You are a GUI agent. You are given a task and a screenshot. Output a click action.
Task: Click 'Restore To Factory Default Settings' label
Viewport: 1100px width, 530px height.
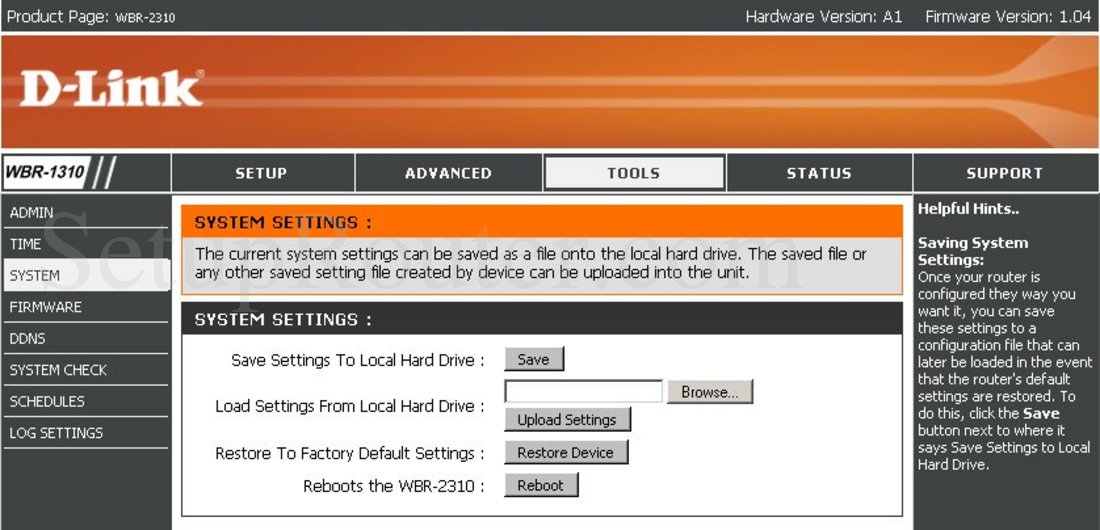[350, 453]
